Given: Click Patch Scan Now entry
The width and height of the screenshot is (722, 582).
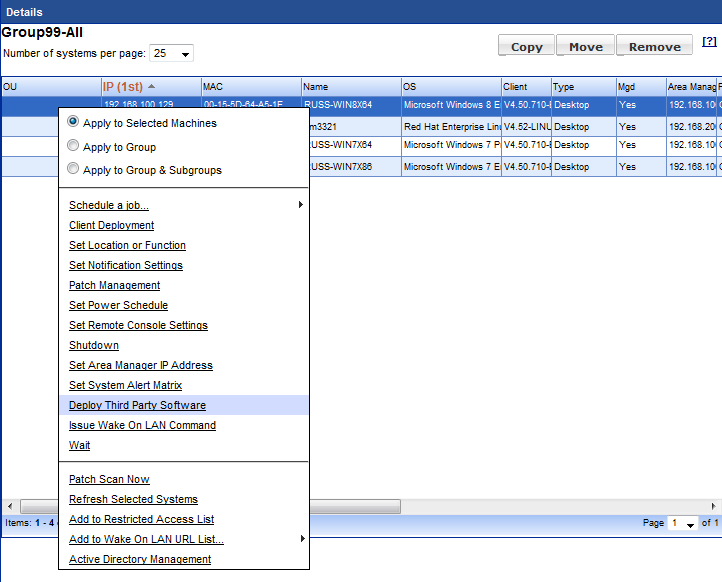Looking at the screenshot, I should [x=109, y=479].
